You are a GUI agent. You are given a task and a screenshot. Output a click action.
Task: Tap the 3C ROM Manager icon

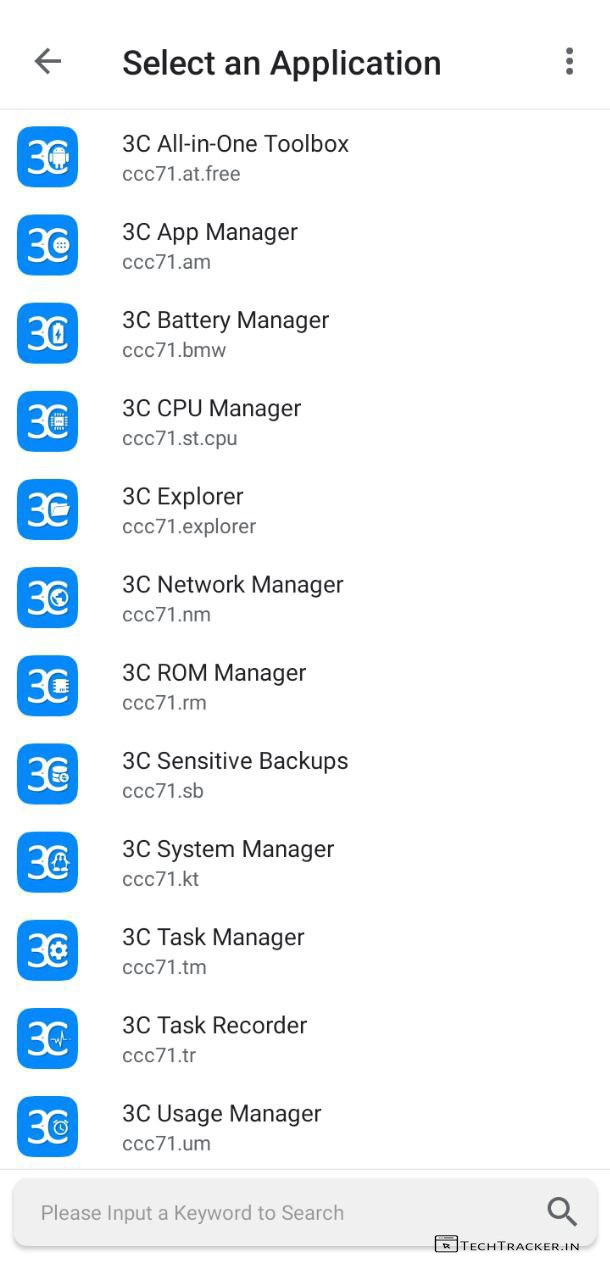pyautogui.click(x=47, y=685)
